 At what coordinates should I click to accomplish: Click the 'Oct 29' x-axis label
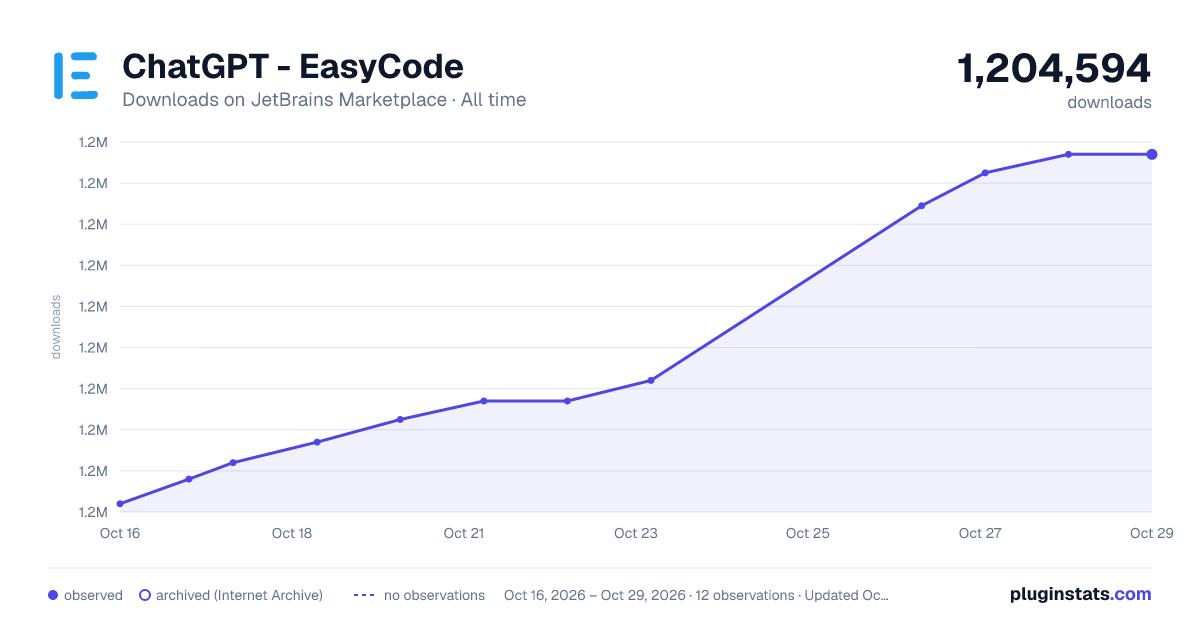[1150, 533]
